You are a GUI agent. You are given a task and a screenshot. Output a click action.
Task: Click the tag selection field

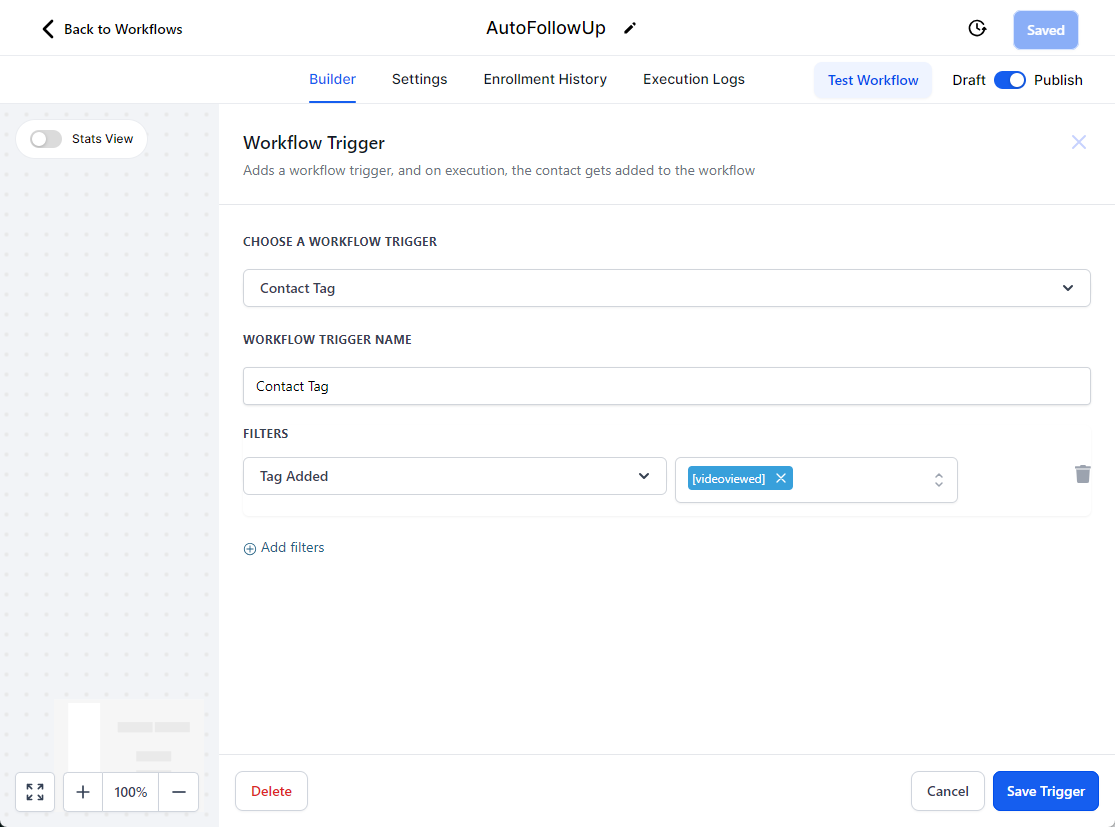(x=816, y=480)
